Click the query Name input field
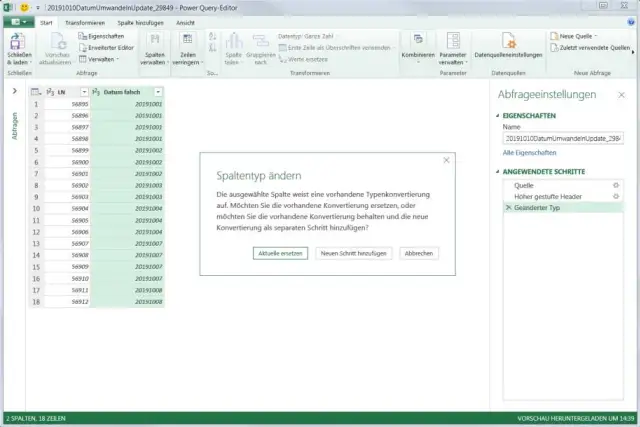This screenshot has width=640, height=427. tap(562, 138)
